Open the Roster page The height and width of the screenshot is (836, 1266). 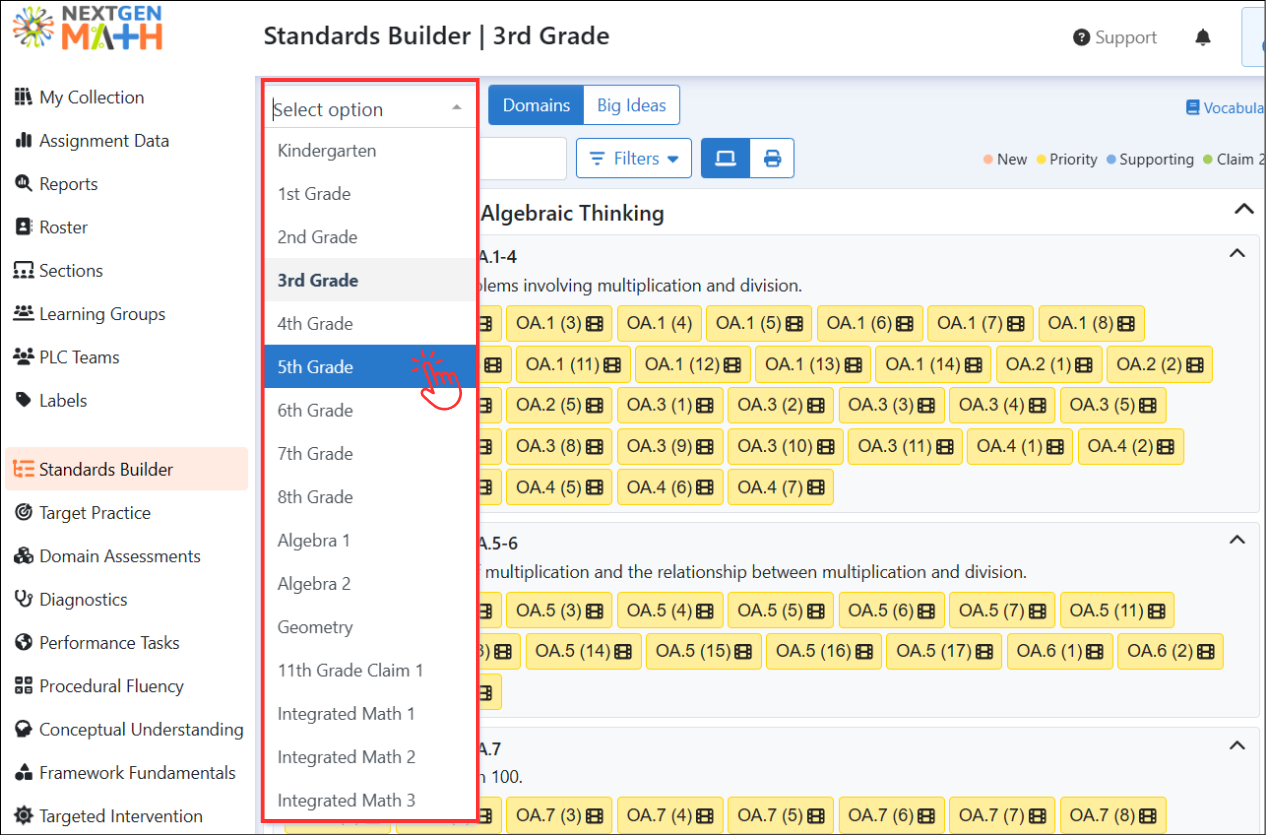click(x=52, y=227)
